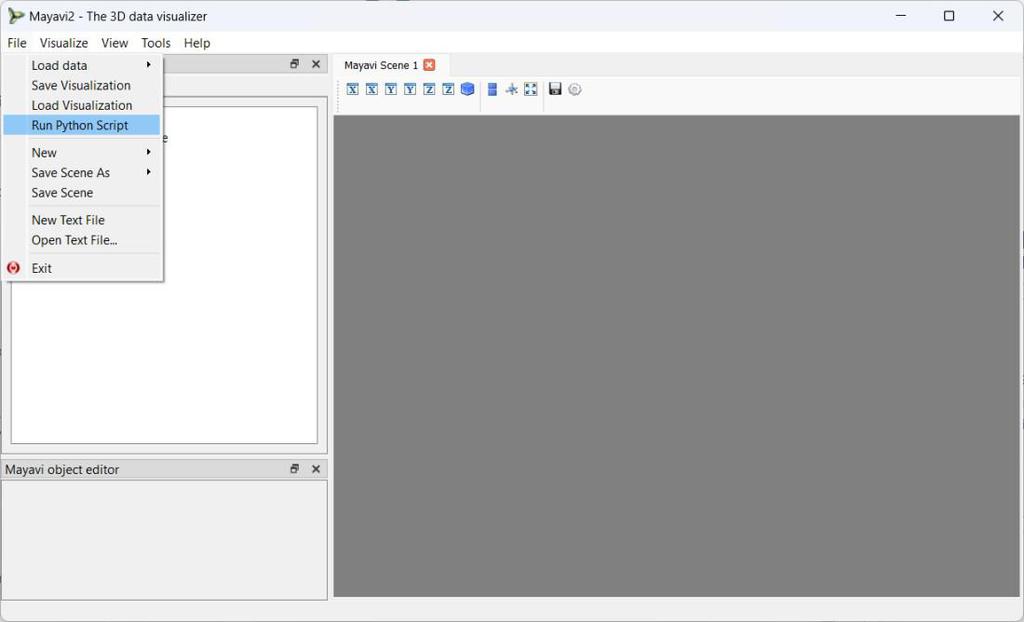Image resolution: width=1024 pixels, height=622 pixels.
Task: Undock the Mayavi object editor panel
Action: [294, 468]
